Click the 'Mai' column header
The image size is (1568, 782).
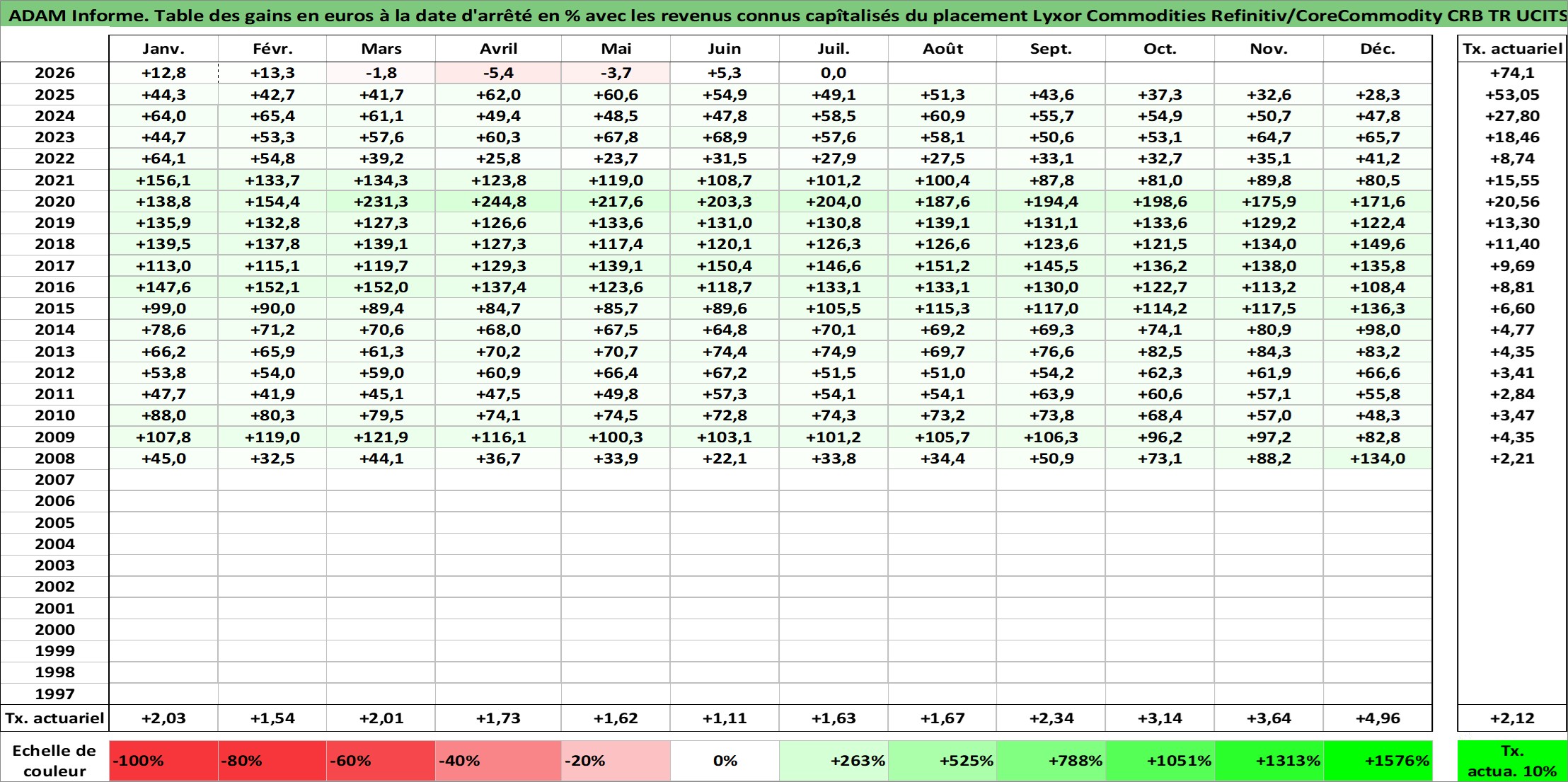point(616,49)
